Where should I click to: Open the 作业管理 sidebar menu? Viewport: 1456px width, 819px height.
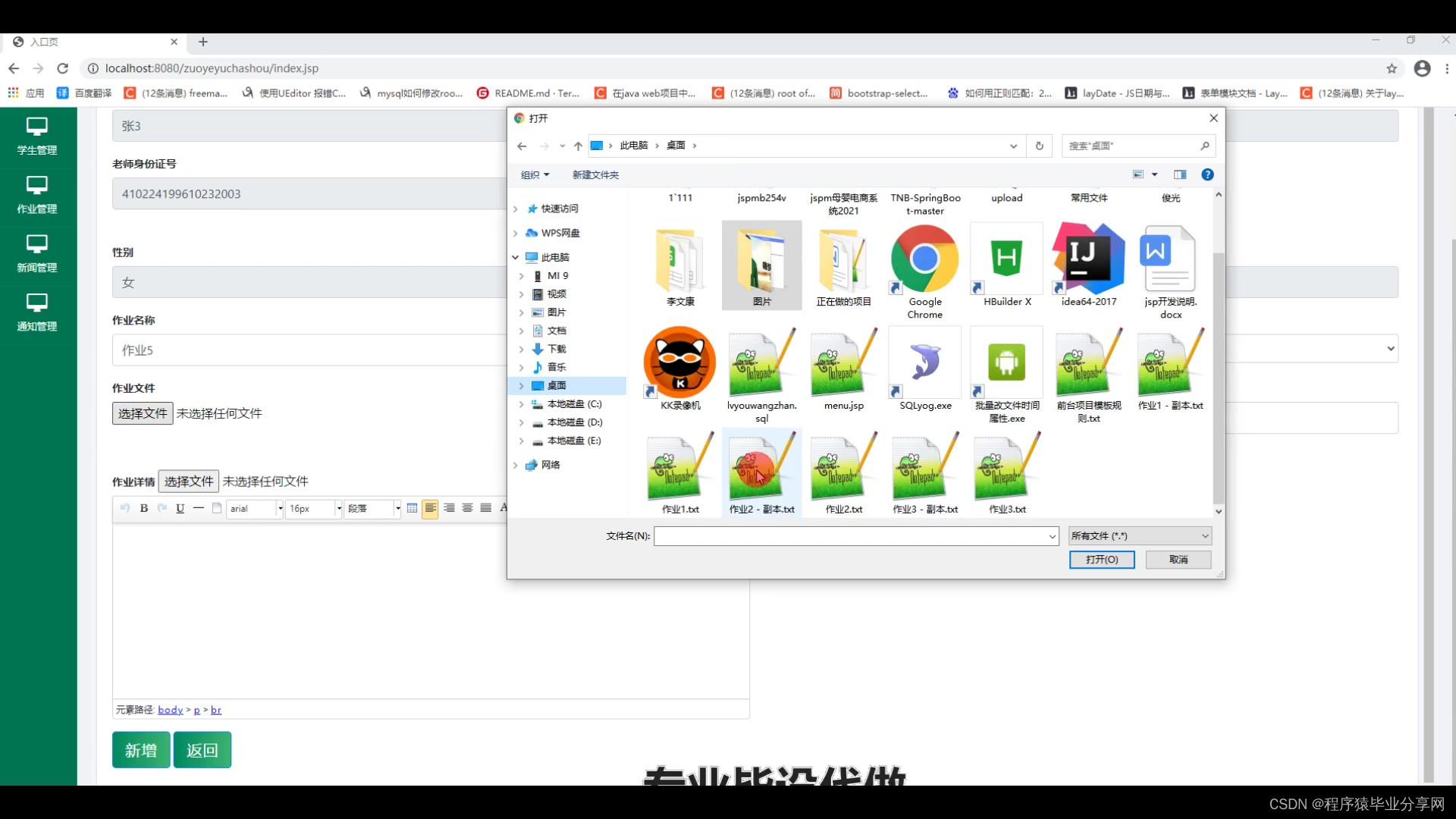pyautogui.click(x=37, y=195)
